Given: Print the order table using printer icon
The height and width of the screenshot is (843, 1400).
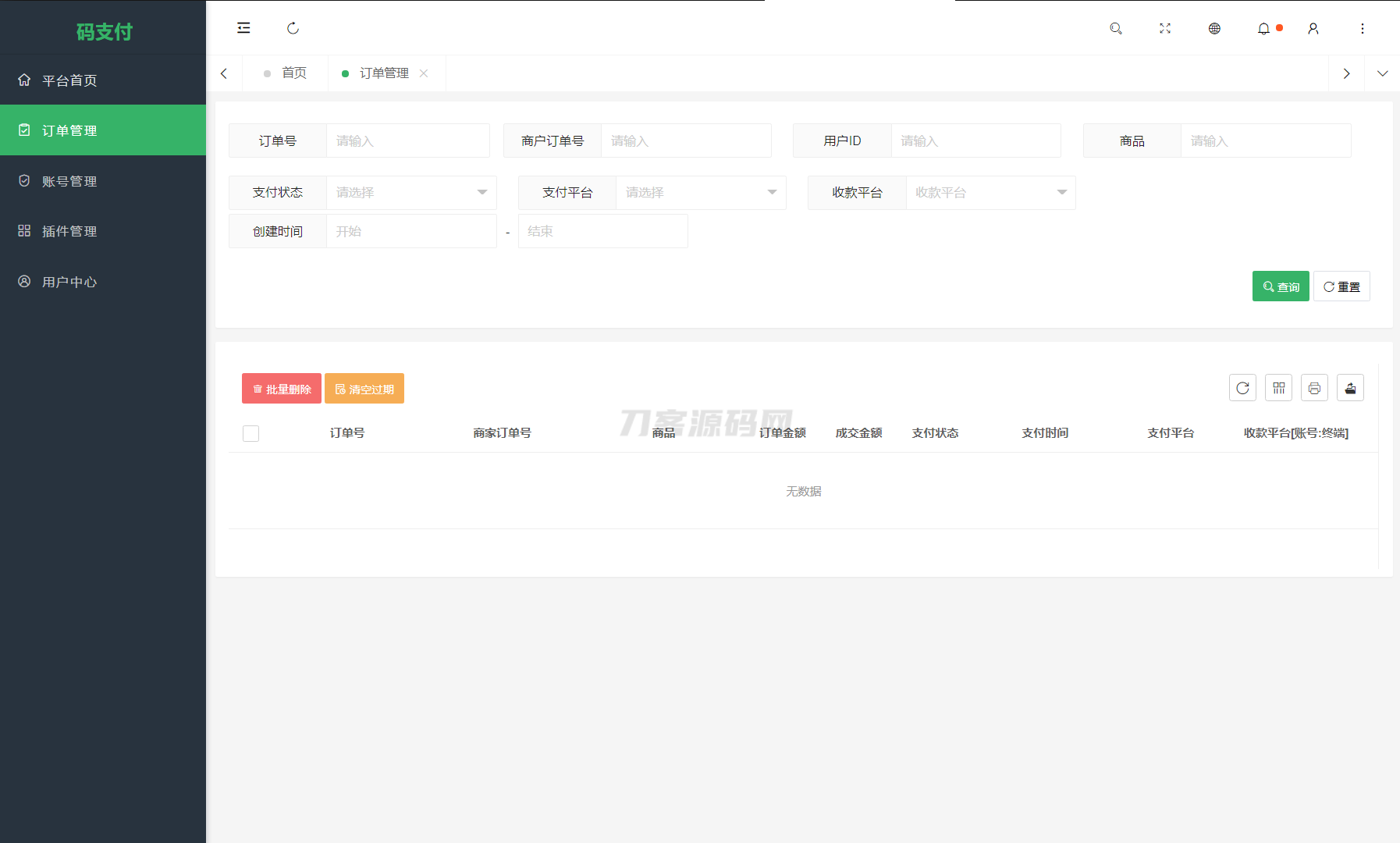Looking at the screenshot, I should pos(1314,387).
